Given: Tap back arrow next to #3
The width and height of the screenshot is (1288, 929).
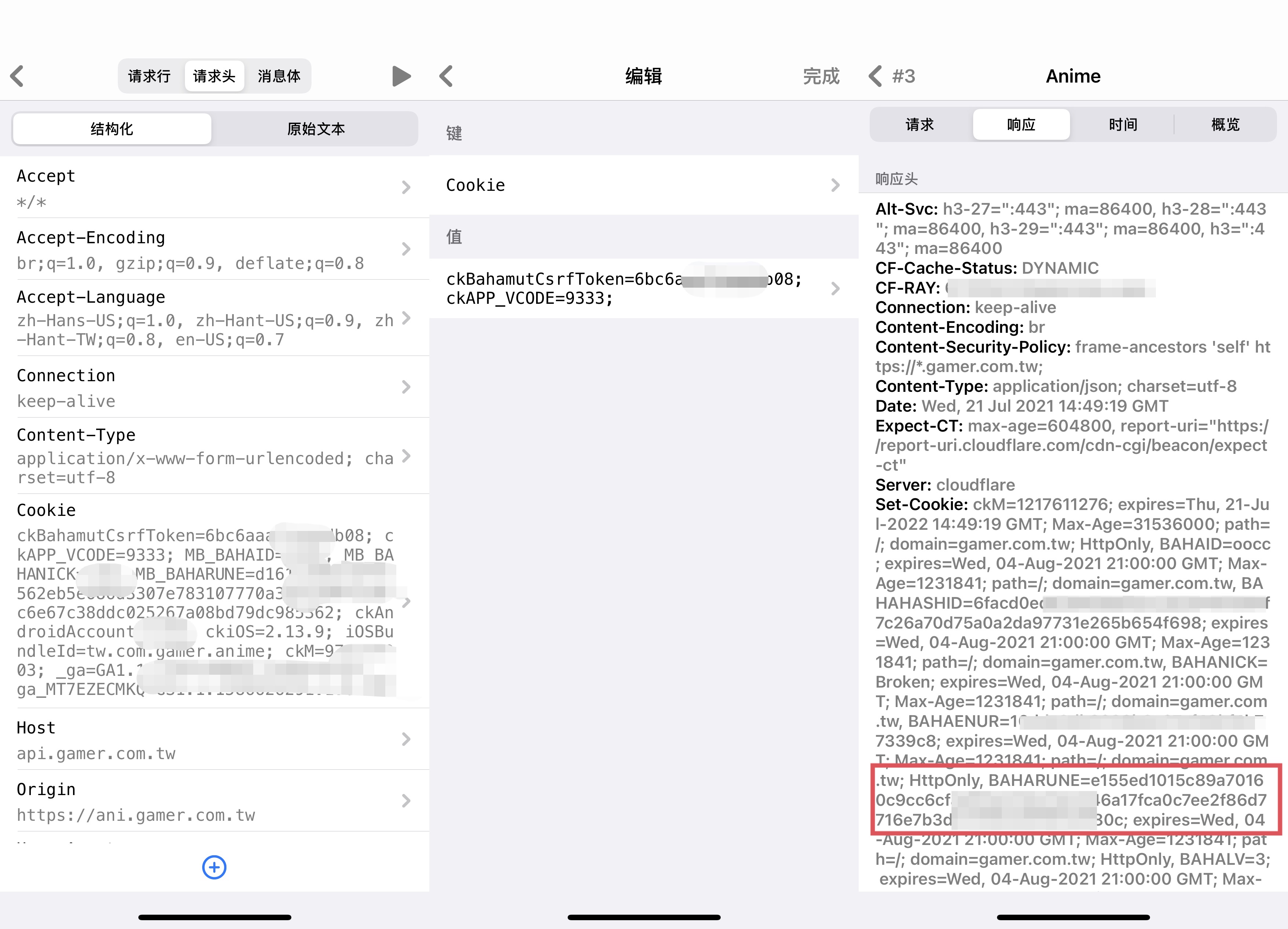Looking at the screenshot, I should point(876,76).
